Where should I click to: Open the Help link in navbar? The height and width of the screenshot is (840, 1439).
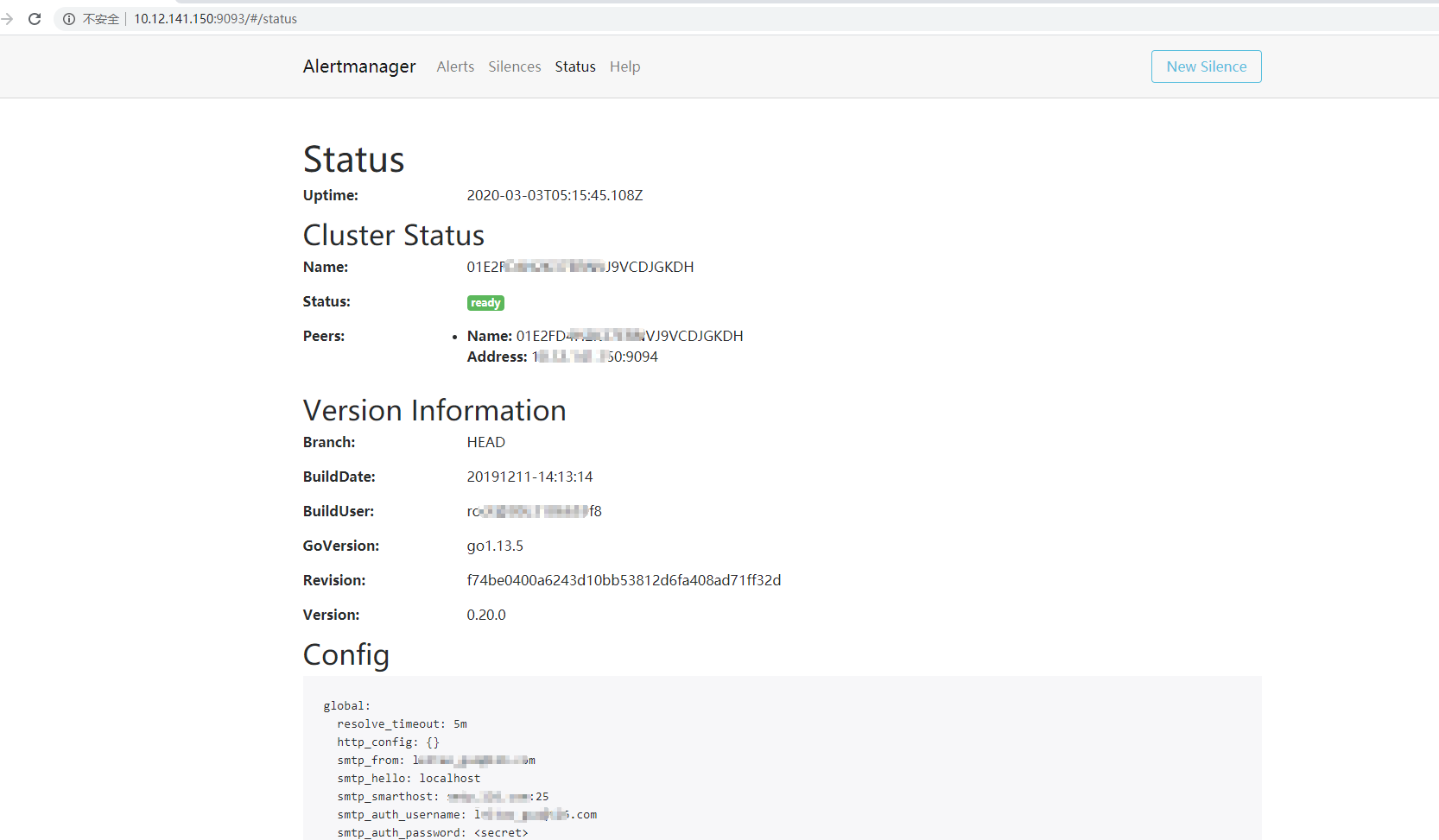pos(625,66)
